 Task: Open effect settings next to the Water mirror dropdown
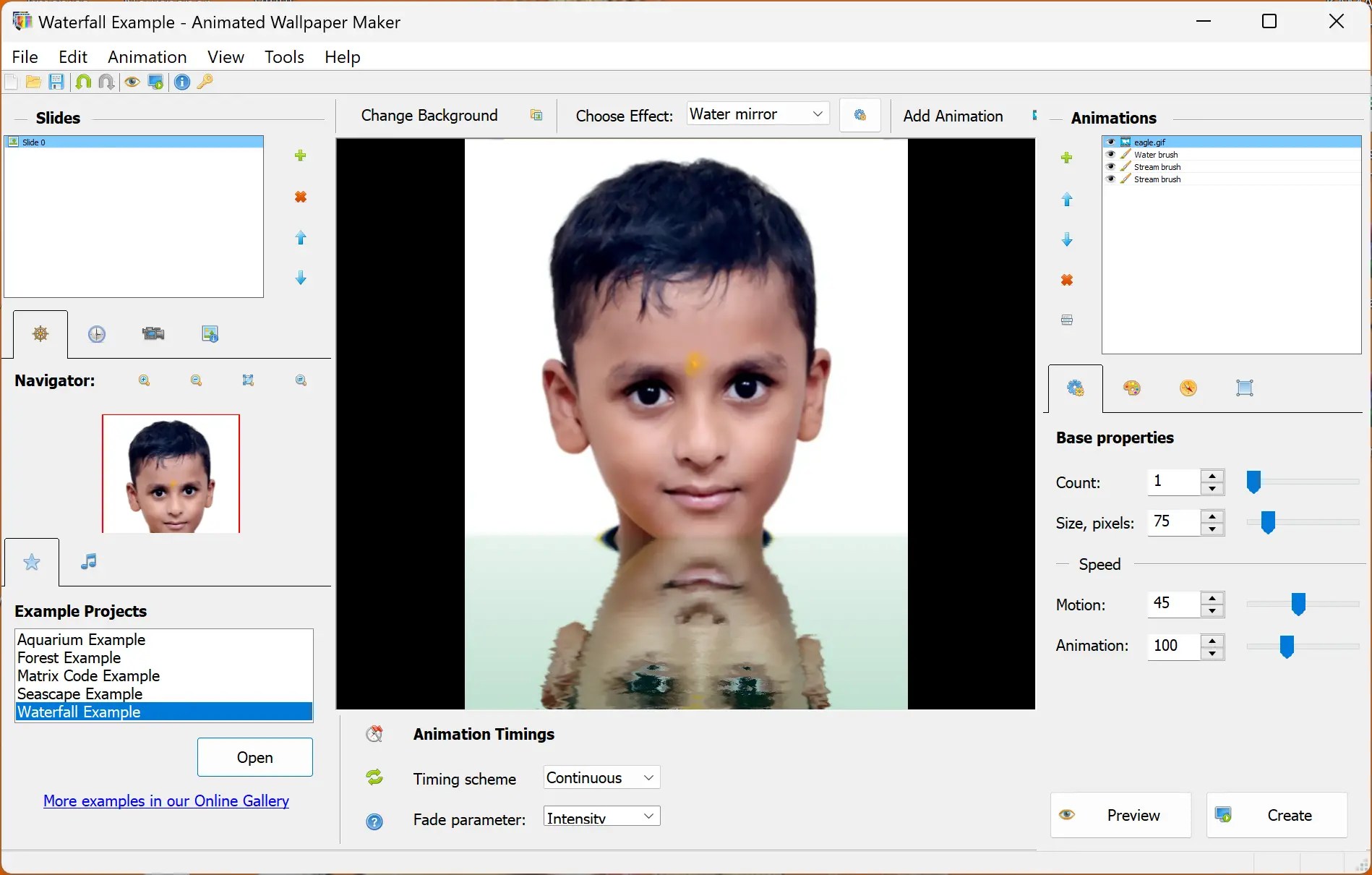point(860,116)
